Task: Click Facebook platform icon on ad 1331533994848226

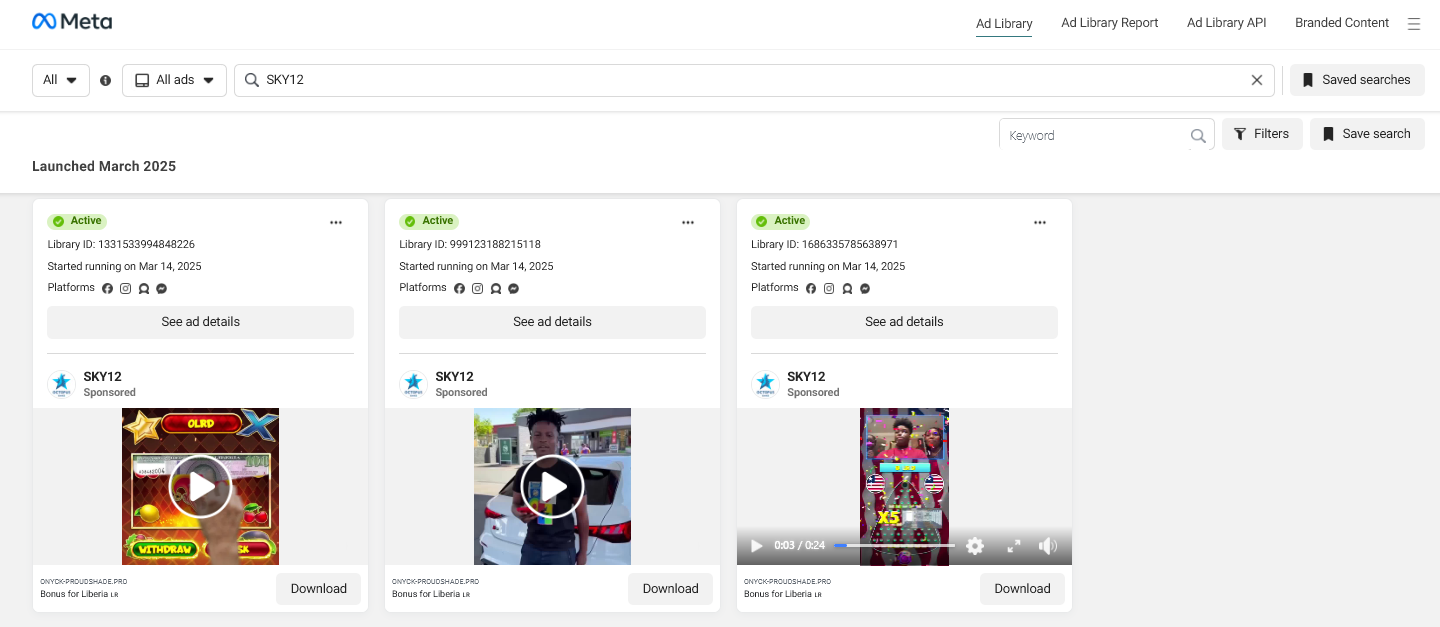Action: coord(108,288)
